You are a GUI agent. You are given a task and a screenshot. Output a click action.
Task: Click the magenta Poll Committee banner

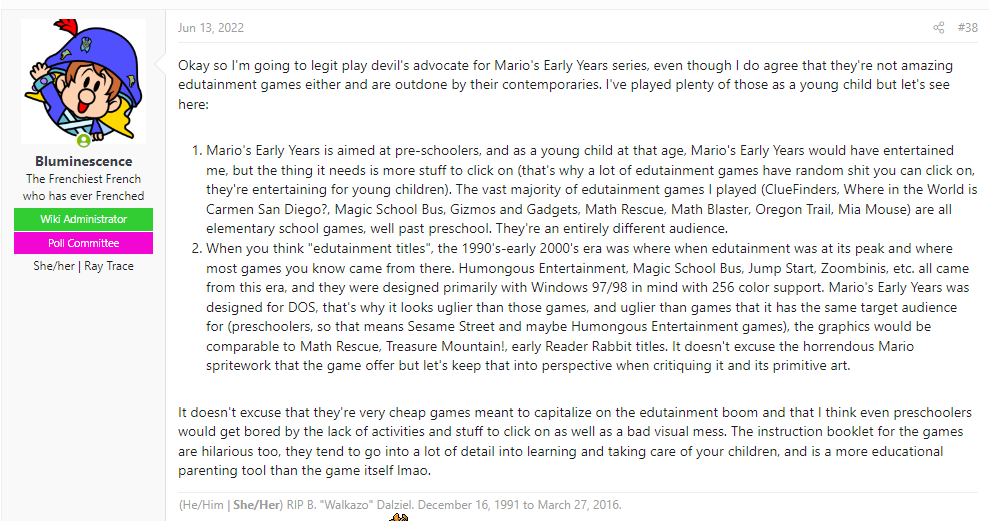(83, 243)
